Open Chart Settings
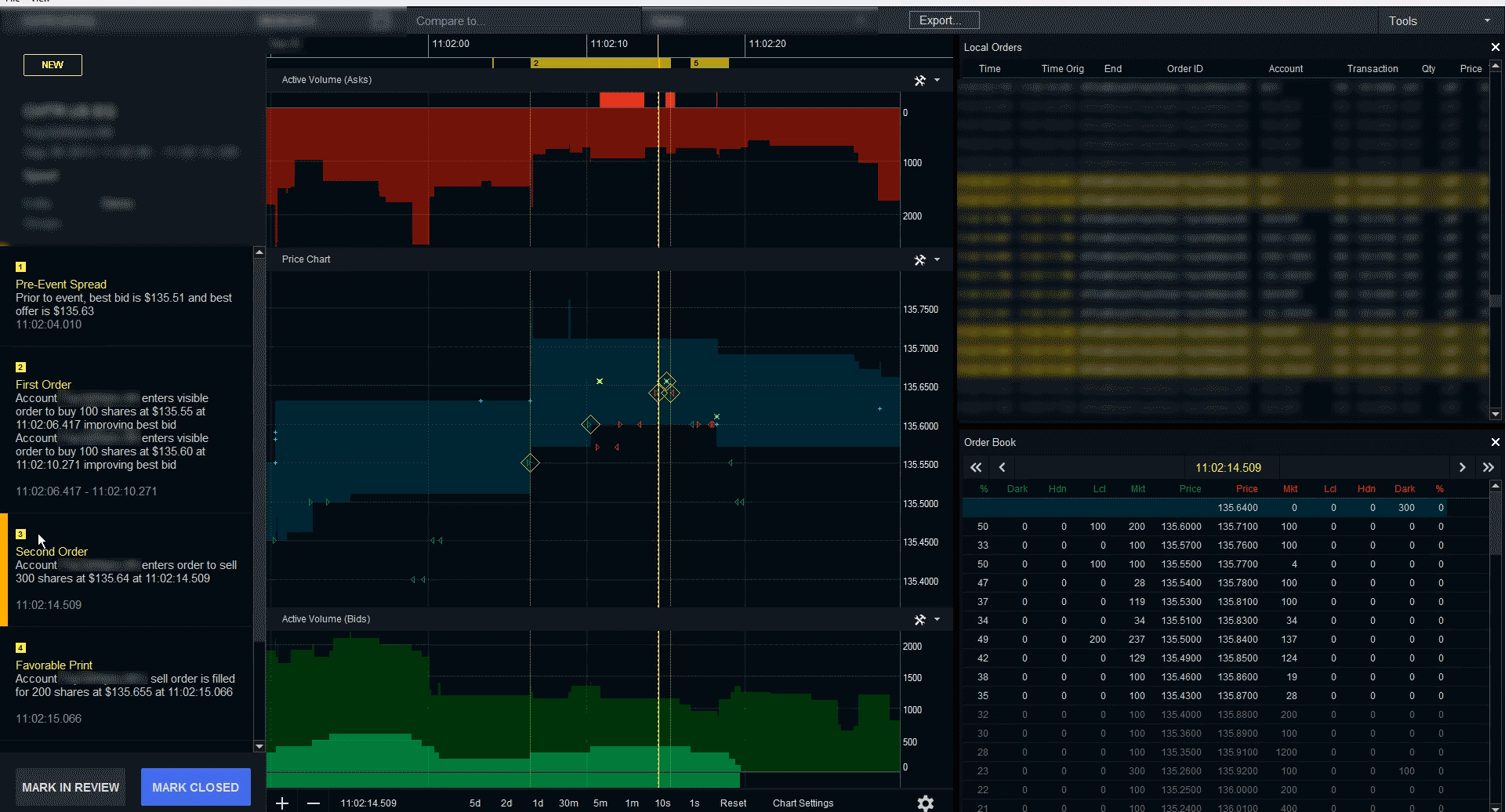Viewport: 1505px width, 812px height. 803,803
